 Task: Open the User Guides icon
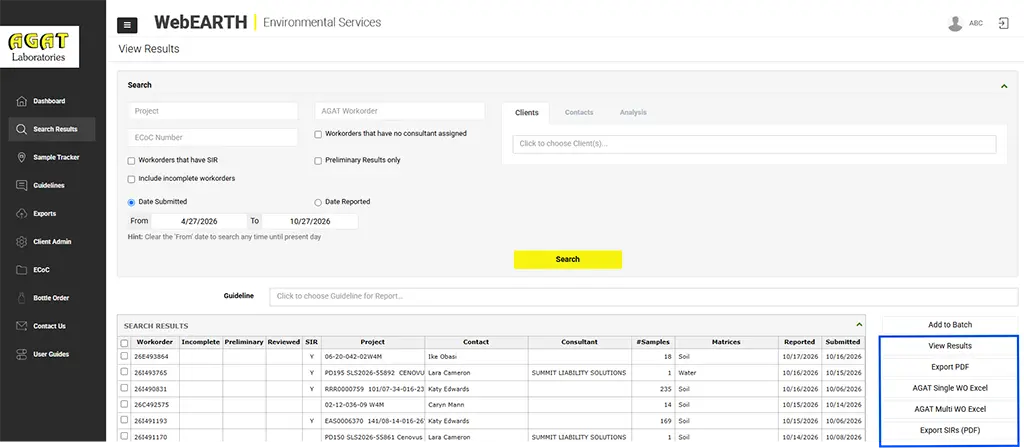[x=22, y=354]
